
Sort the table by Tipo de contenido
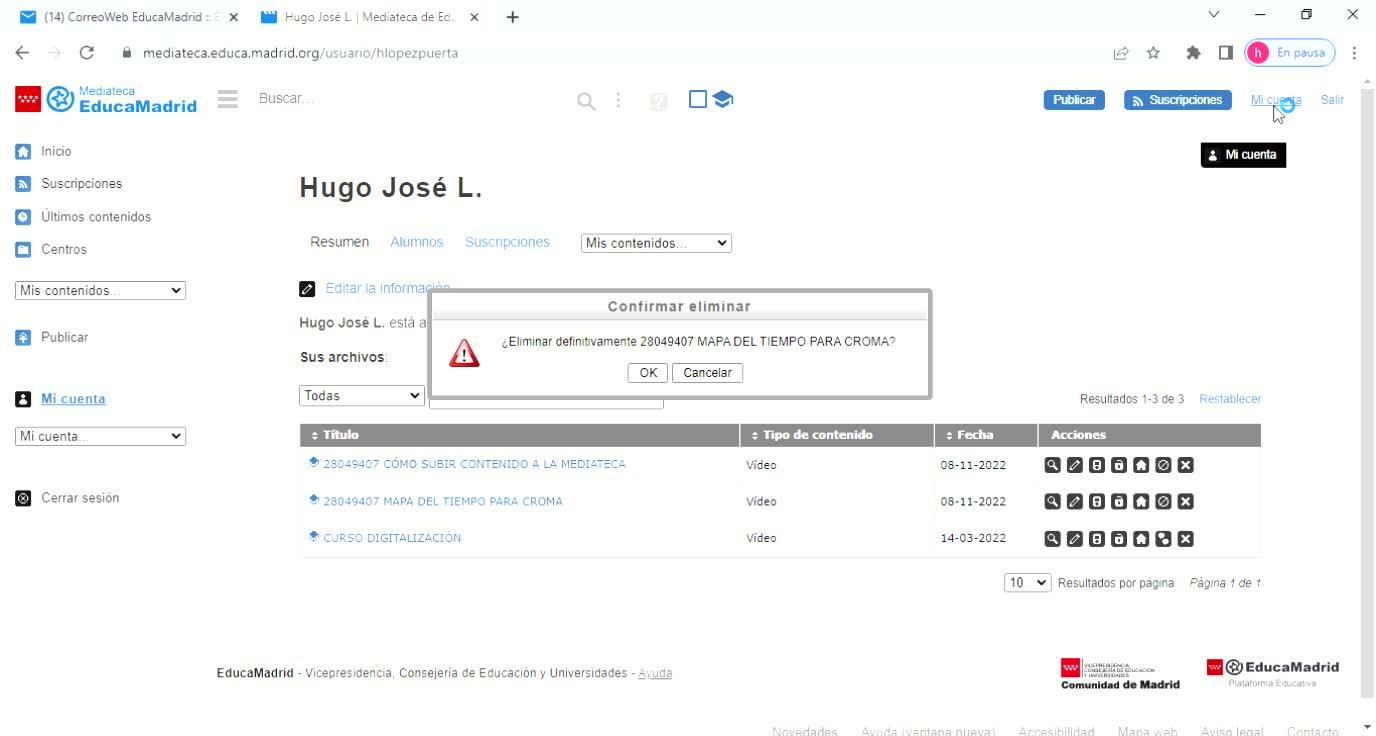[x=812, y=435]
